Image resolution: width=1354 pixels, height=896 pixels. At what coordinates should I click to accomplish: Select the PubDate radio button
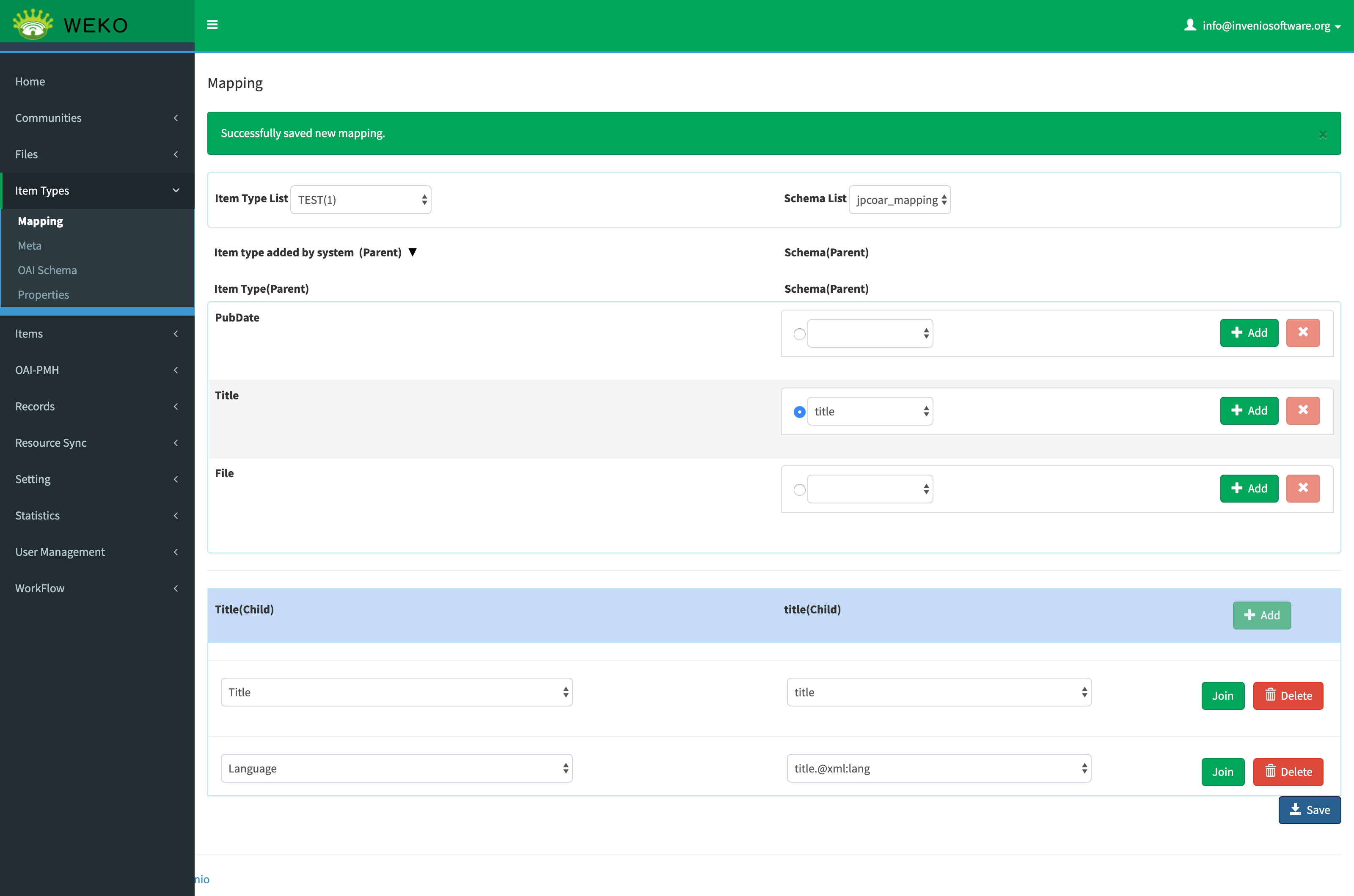799,334
